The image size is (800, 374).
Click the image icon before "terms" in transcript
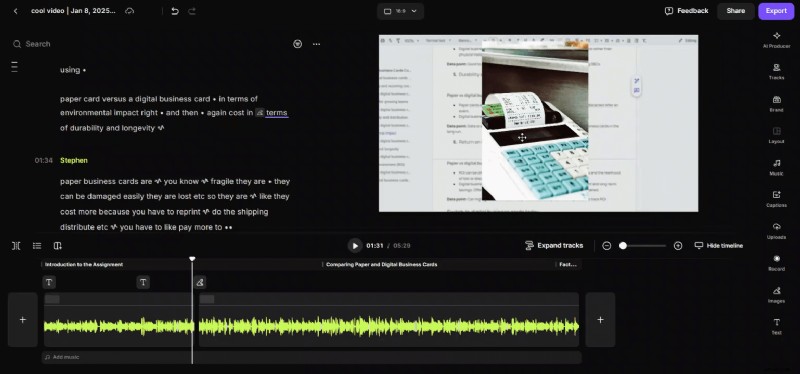259,113
